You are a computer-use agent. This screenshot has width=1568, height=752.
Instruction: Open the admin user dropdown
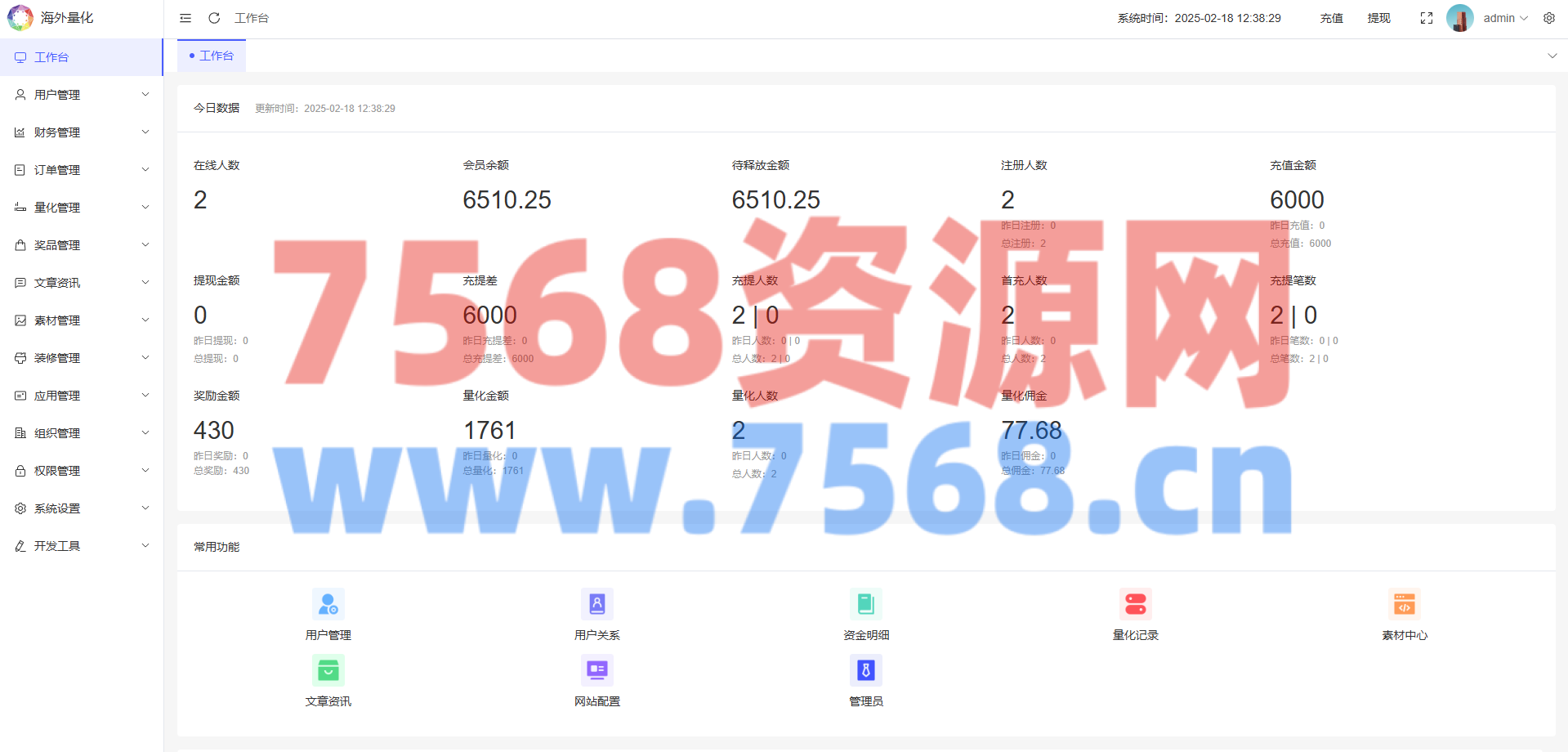click(x=1504, y=18)
